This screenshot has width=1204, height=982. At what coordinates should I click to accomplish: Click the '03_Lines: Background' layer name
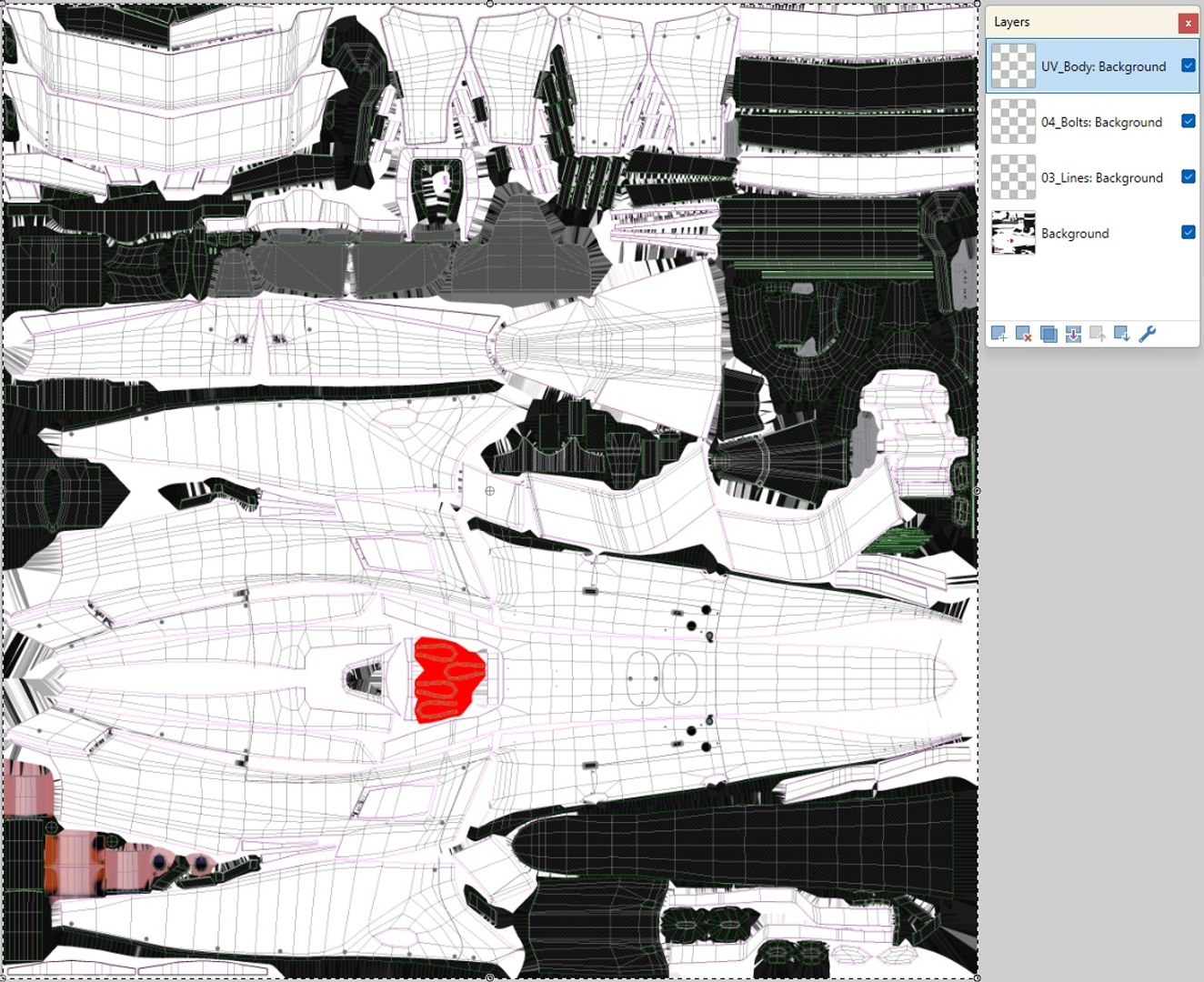point(1101,177)
